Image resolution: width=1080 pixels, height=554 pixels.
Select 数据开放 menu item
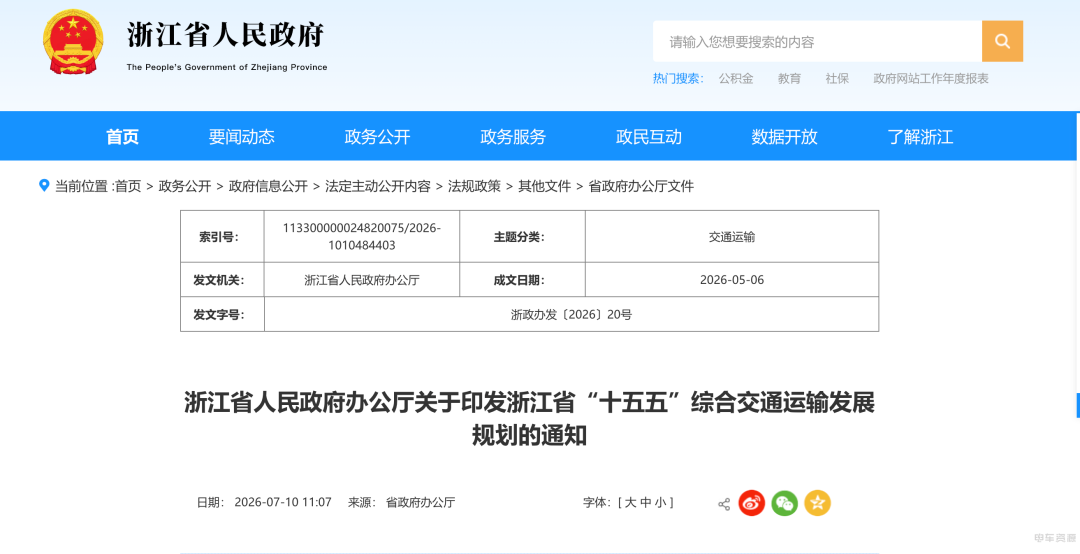(785, 136)
